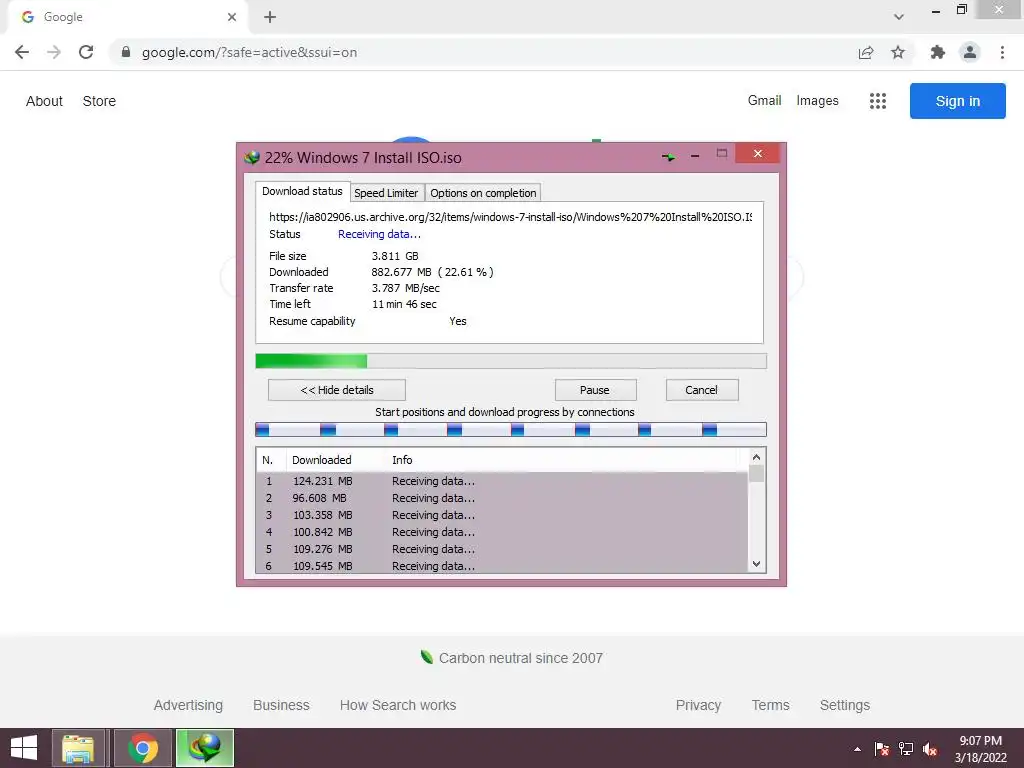Switch to Internet Download Manager taskbar icon
This screenshot has height=768, width=1024.
pyautogui.click(x=204, y=748)
